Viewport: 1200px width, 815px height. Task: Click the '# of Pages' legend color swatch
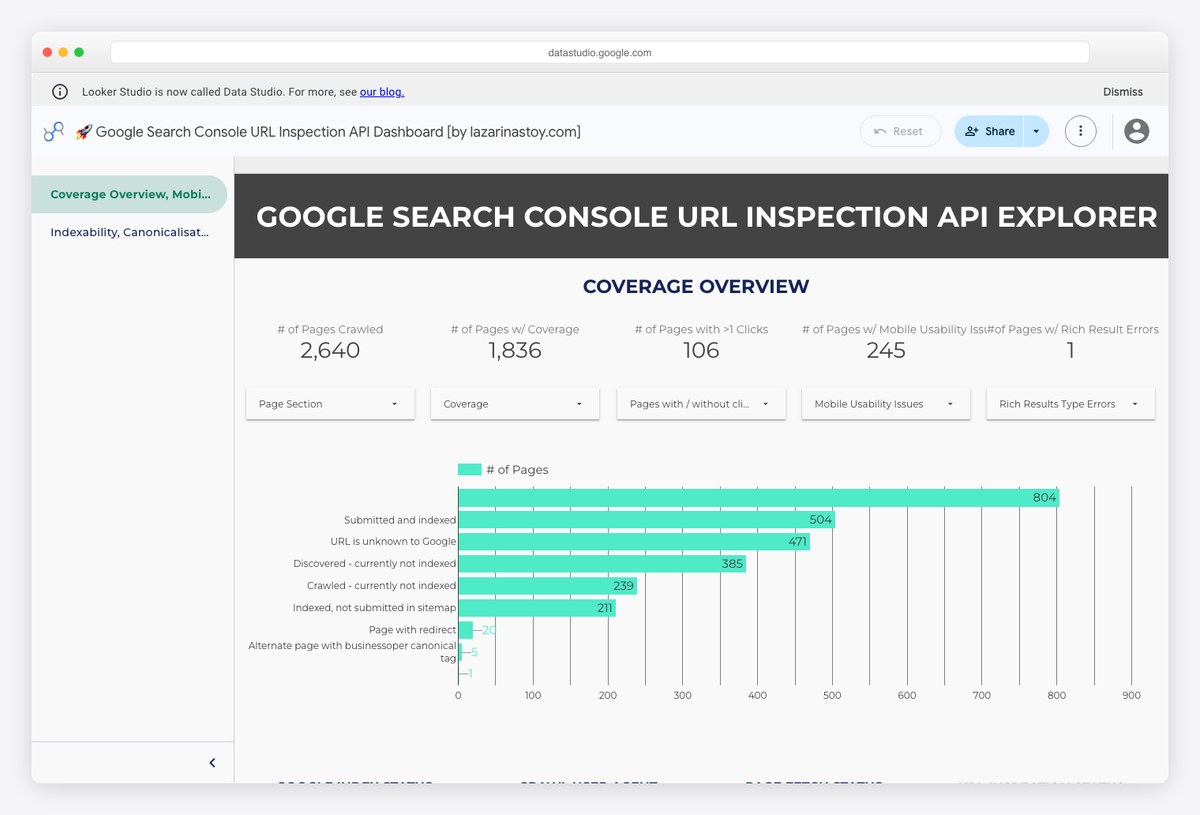point(470,469)
